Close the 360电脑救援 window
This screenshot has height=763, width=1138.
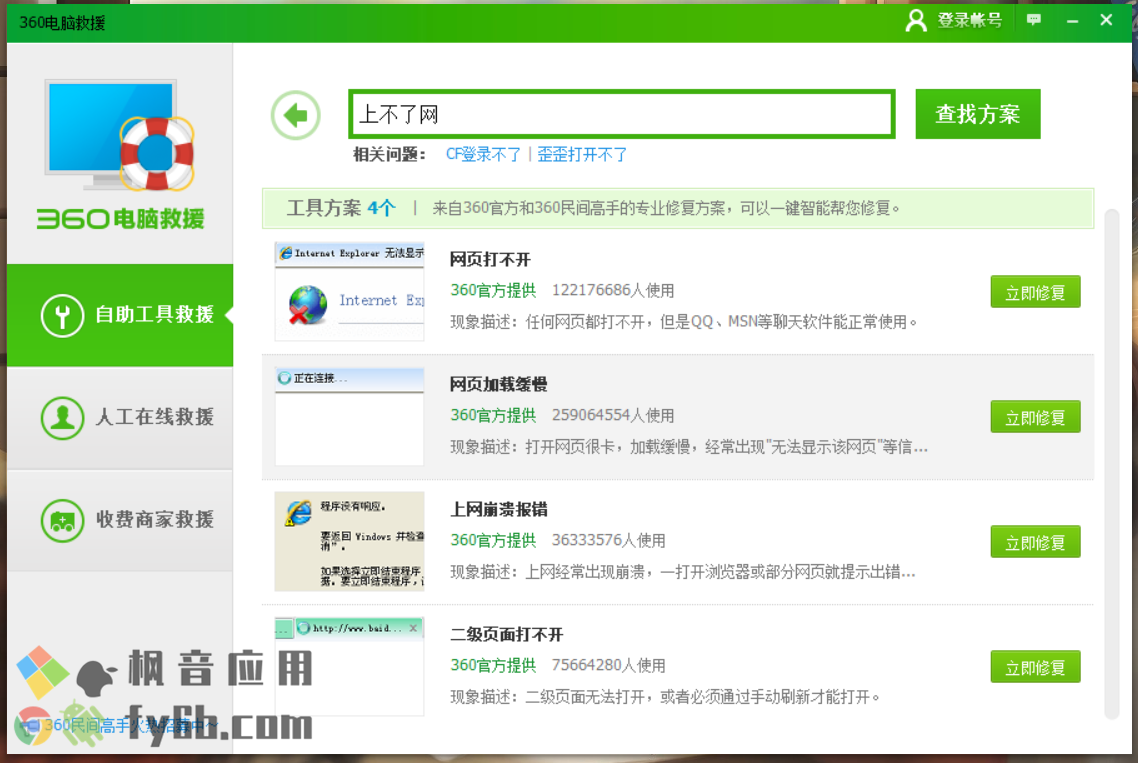coord(1106,20)
